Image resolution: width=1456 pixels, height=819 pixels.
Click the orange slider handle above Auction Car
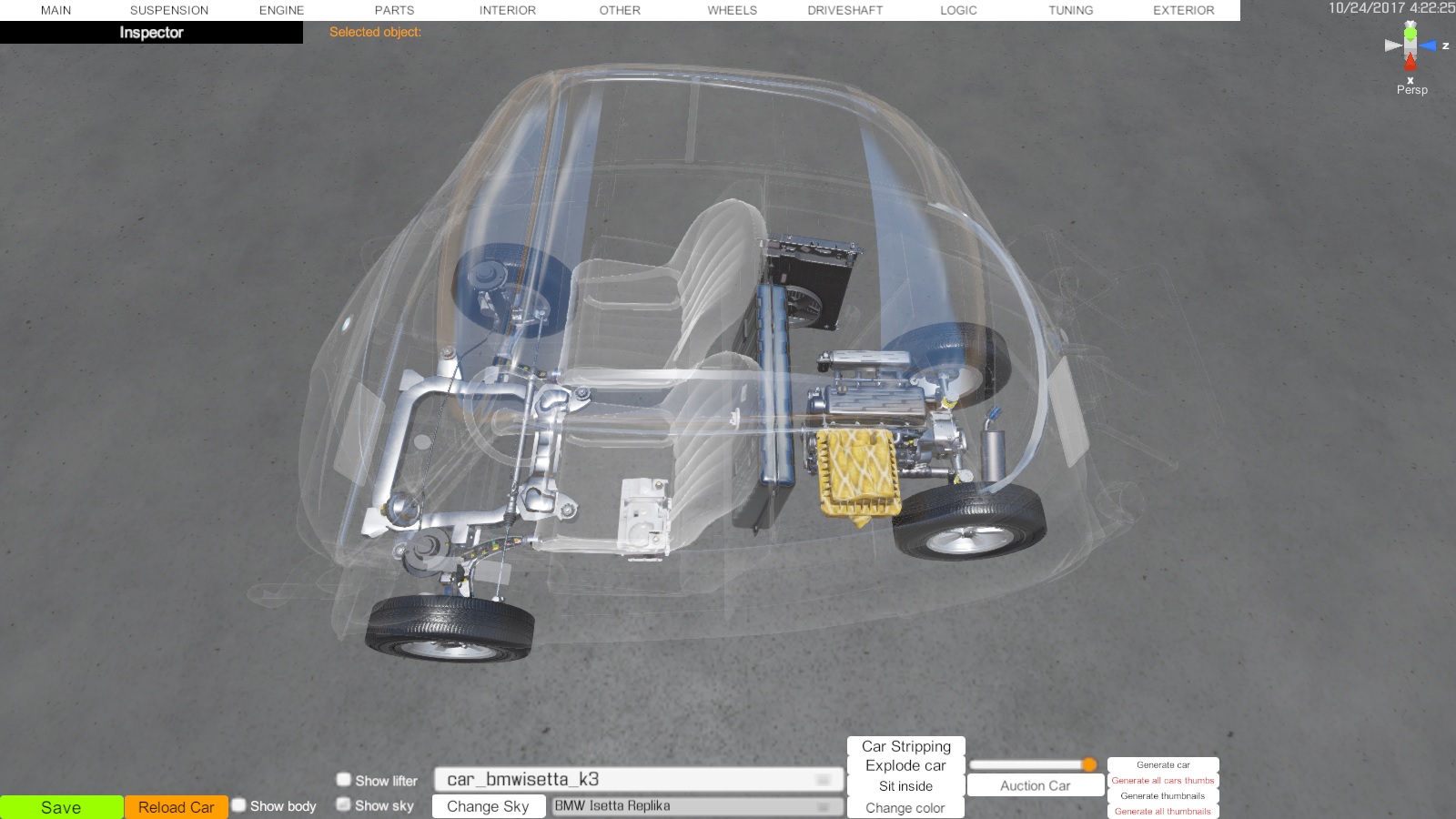(x=1089, y=764)
